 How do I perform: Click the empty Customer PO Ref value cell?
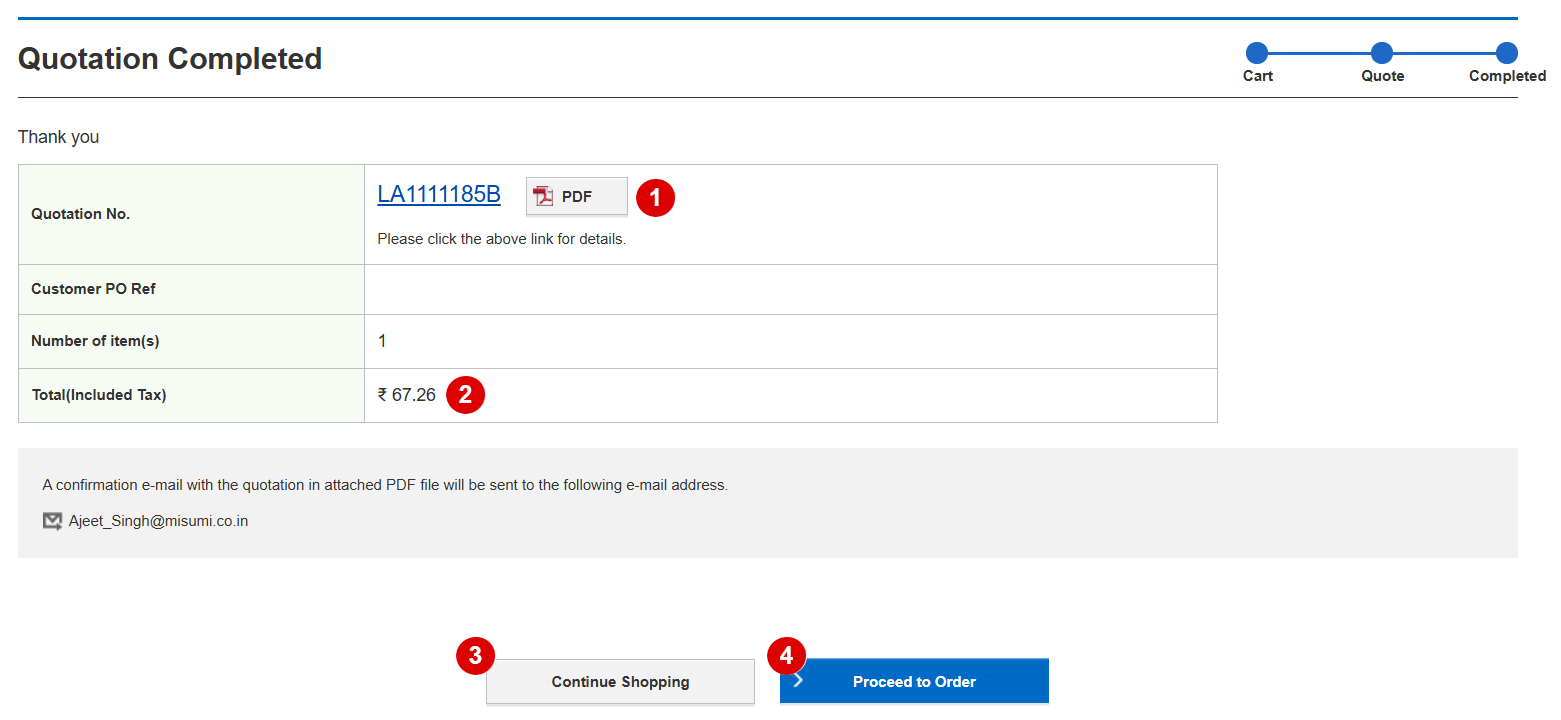point(790,289)
